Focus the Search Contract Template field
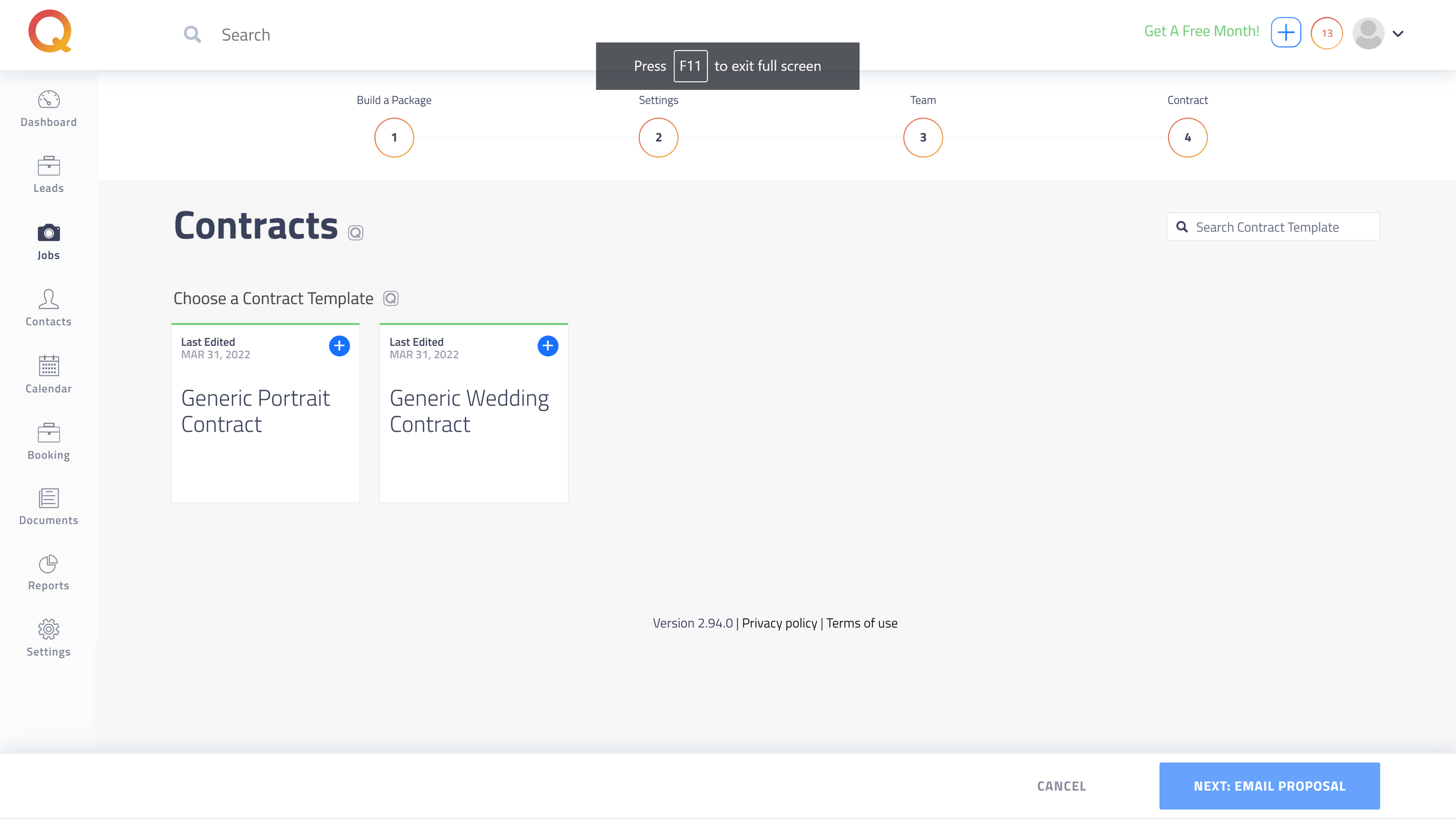Image resolution: width=1456 pixels, height=819 pixels. tap(1273, 227)
